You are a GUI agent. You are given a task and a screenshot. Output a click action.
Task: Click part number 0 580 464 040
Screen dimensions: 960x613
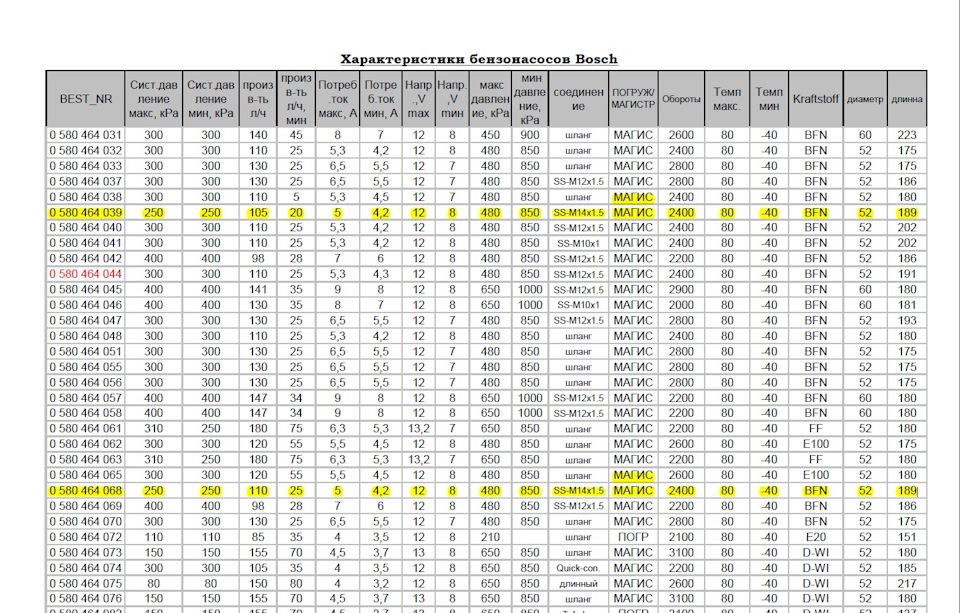click(86, 228)
